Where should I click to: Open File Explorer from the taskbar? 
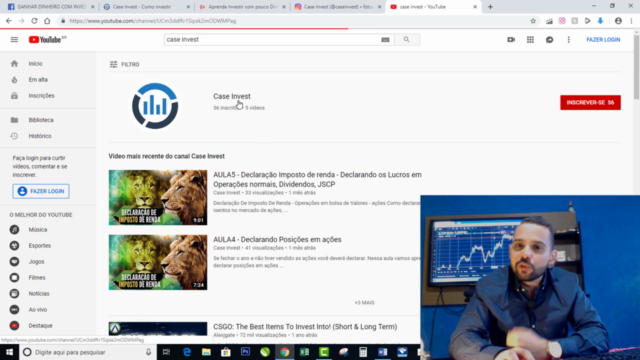point(206,352)
